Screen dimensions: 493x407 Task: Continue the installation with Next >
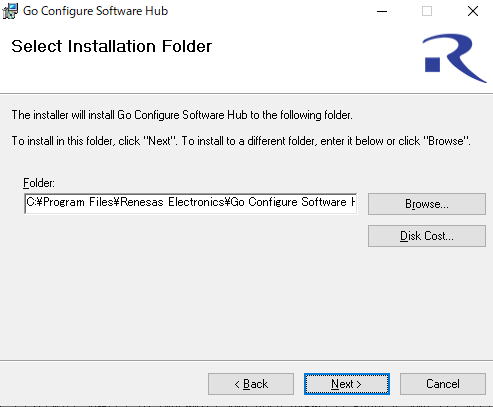(347, 384)
